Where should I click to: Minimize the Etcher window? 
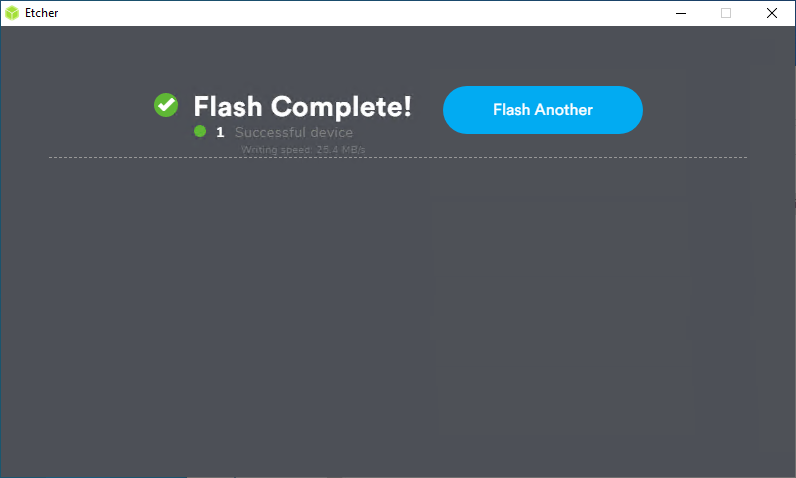pyautogui.click(x=681, y=13)
